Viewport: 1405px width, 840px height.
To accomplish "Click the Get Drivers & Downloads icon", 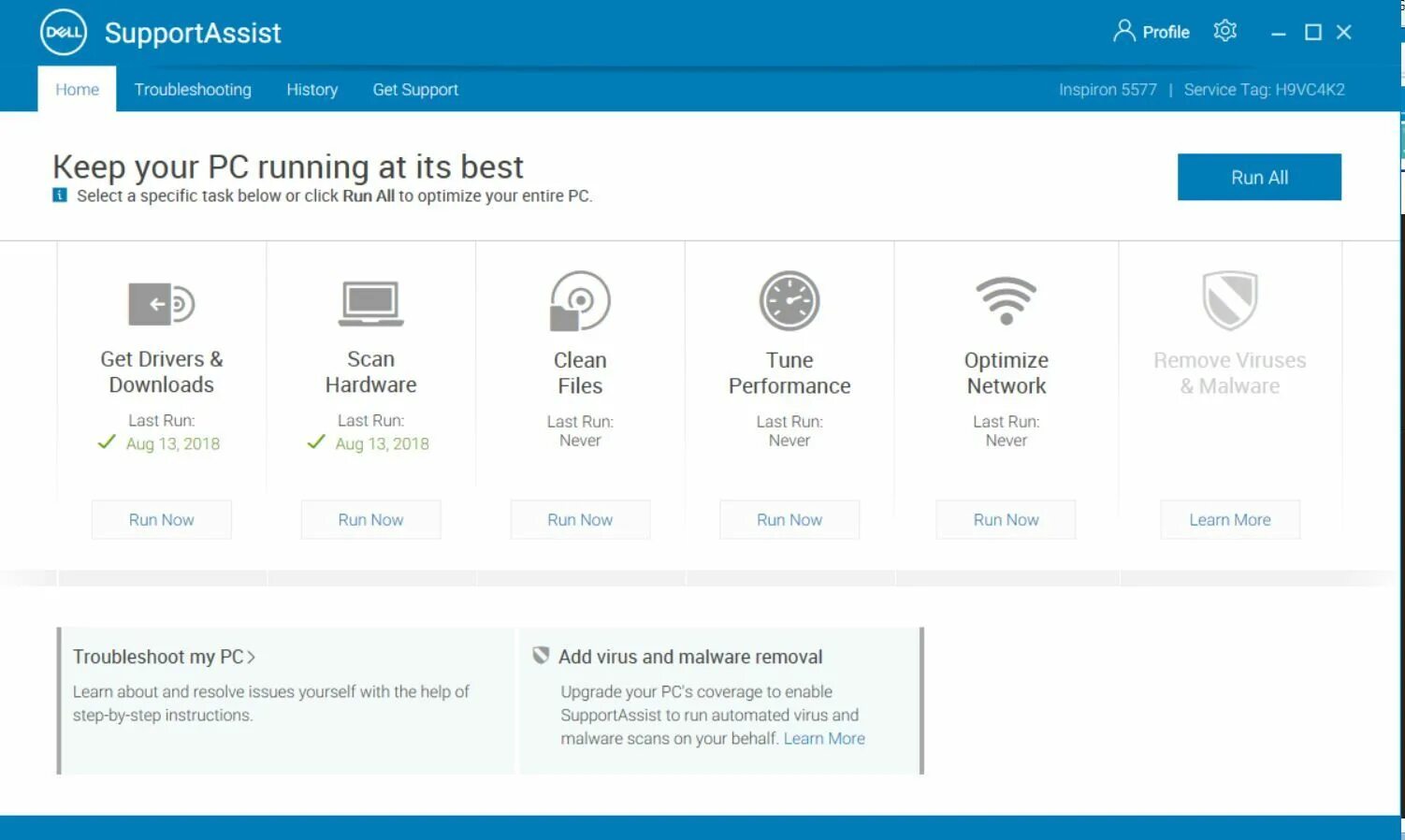I will [x=161, y=303].
